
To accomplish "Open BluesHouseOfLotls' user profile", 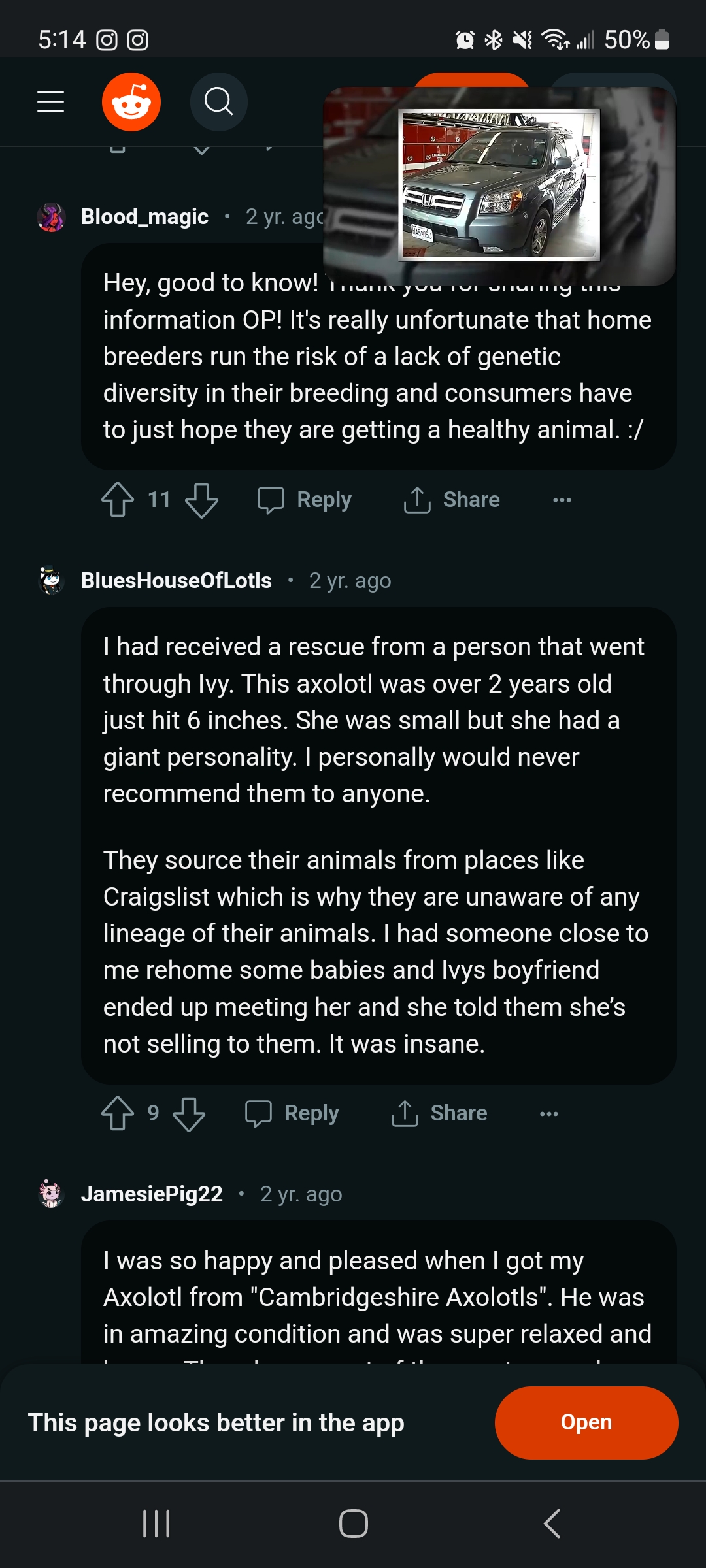I will pos(176,581).
